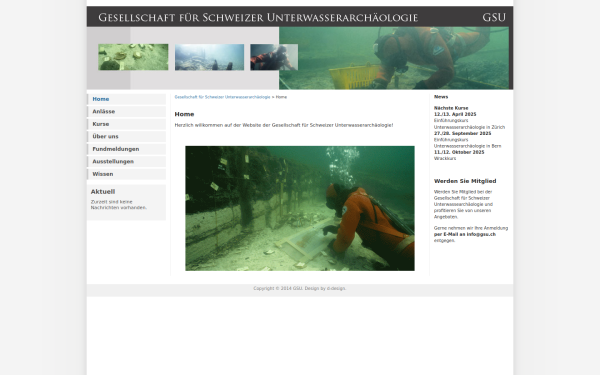Open the seabed artifacts thumbnail in banner
600x375 pixels.
(x=133, y=57)
